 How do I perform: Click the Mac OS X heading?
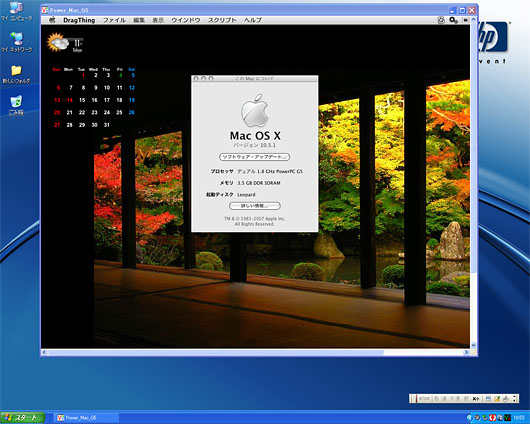[x=255, y=136]
